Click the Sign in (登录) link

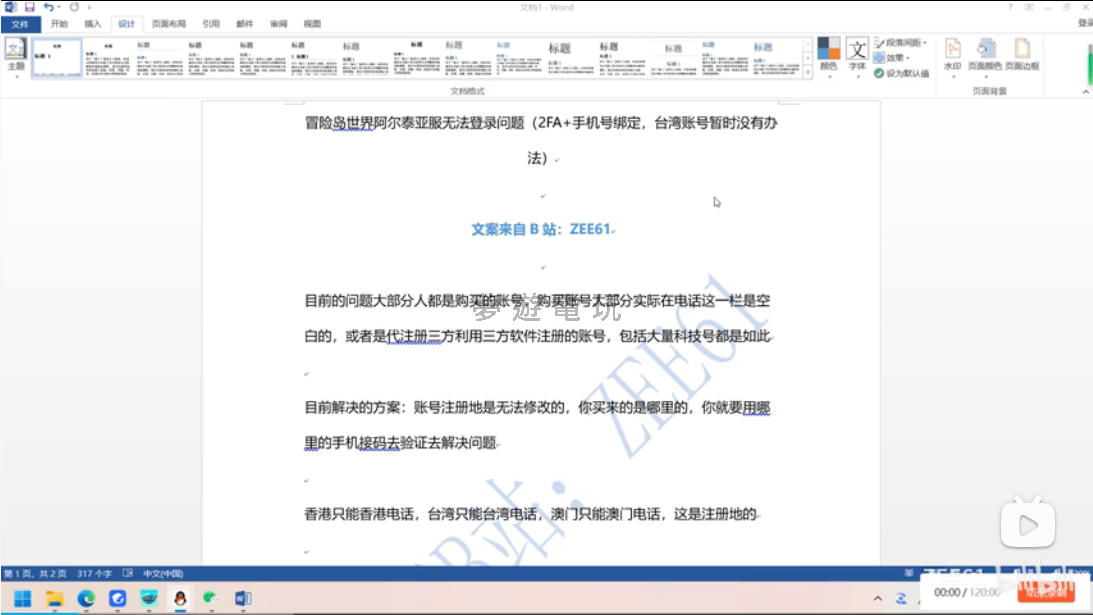[x=1085, y=23]
